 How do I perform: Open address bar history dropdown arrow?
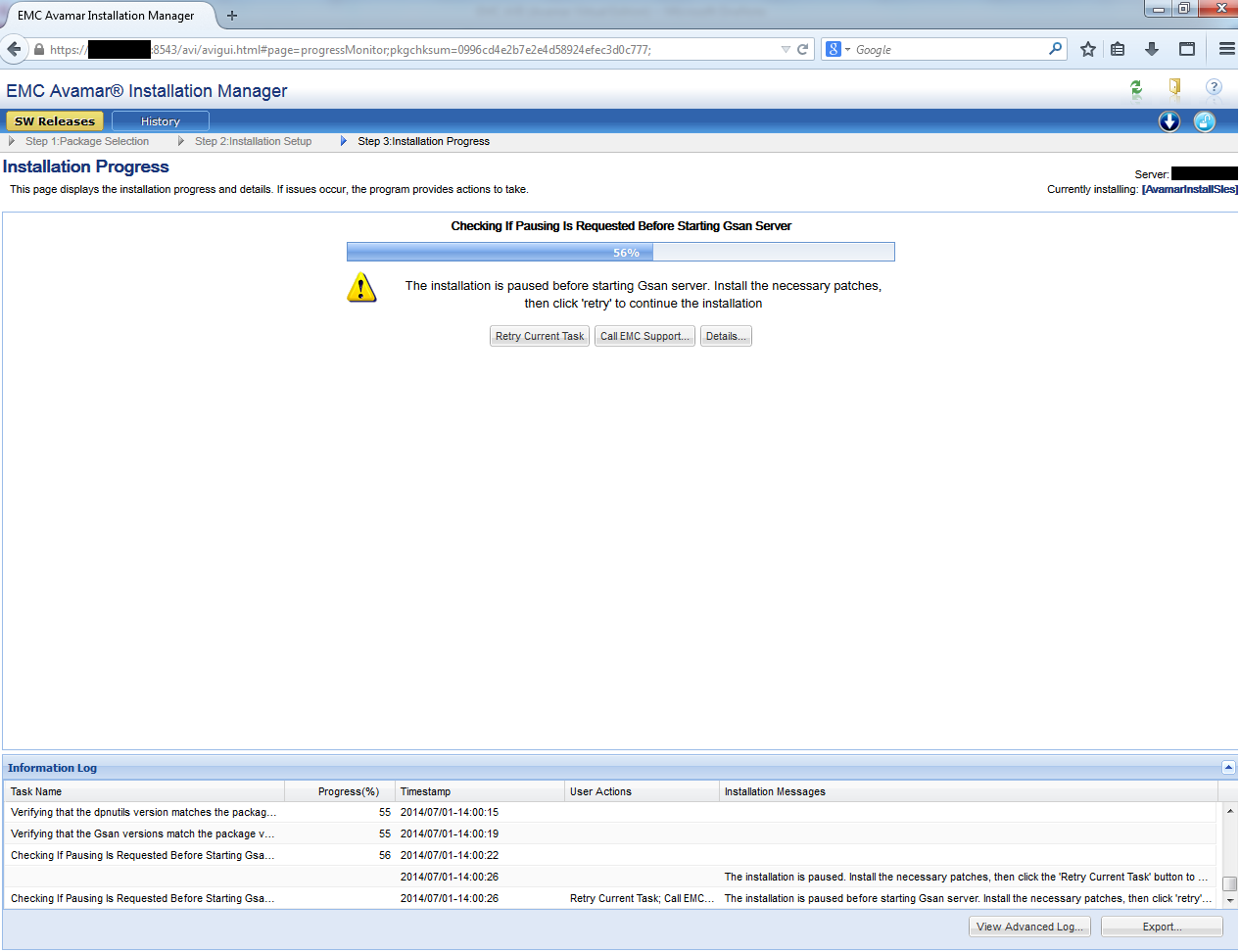(x=786, y=49)
